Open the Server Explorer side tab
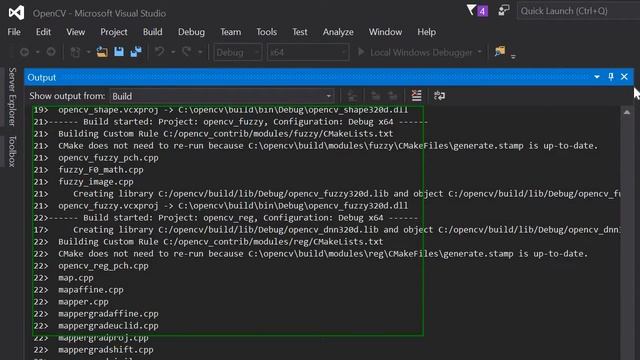Image resolution: width=640 pixels, height=360 pixels. point(12,97)
